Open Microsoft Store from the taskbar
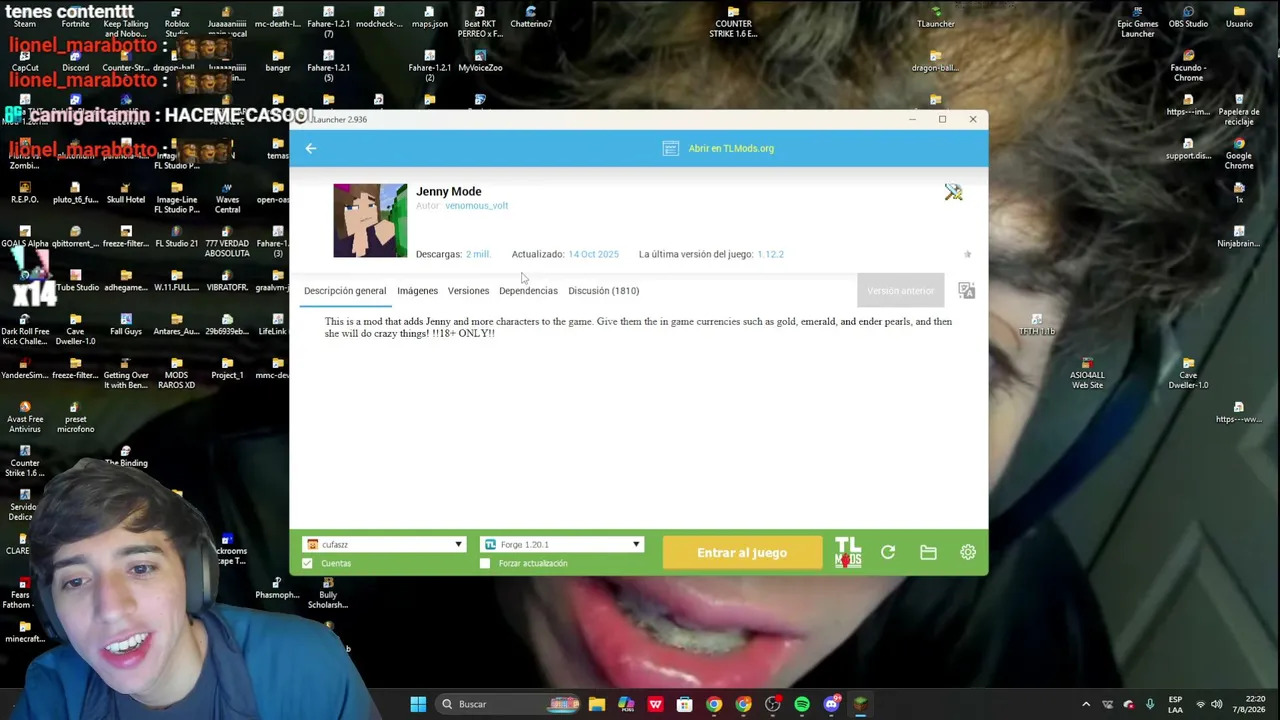 (x=684, y=704)
